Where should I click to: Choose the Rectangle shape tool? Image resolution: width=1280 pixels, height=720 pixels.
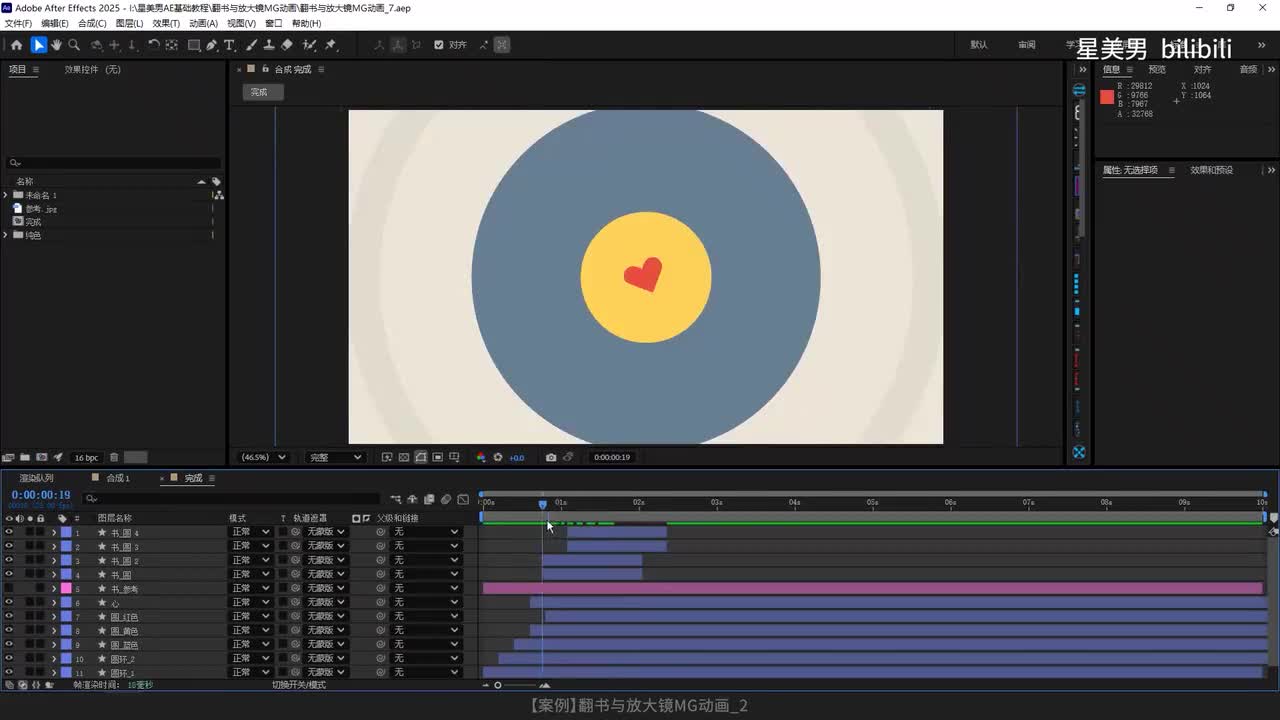(x=194, y=45)
